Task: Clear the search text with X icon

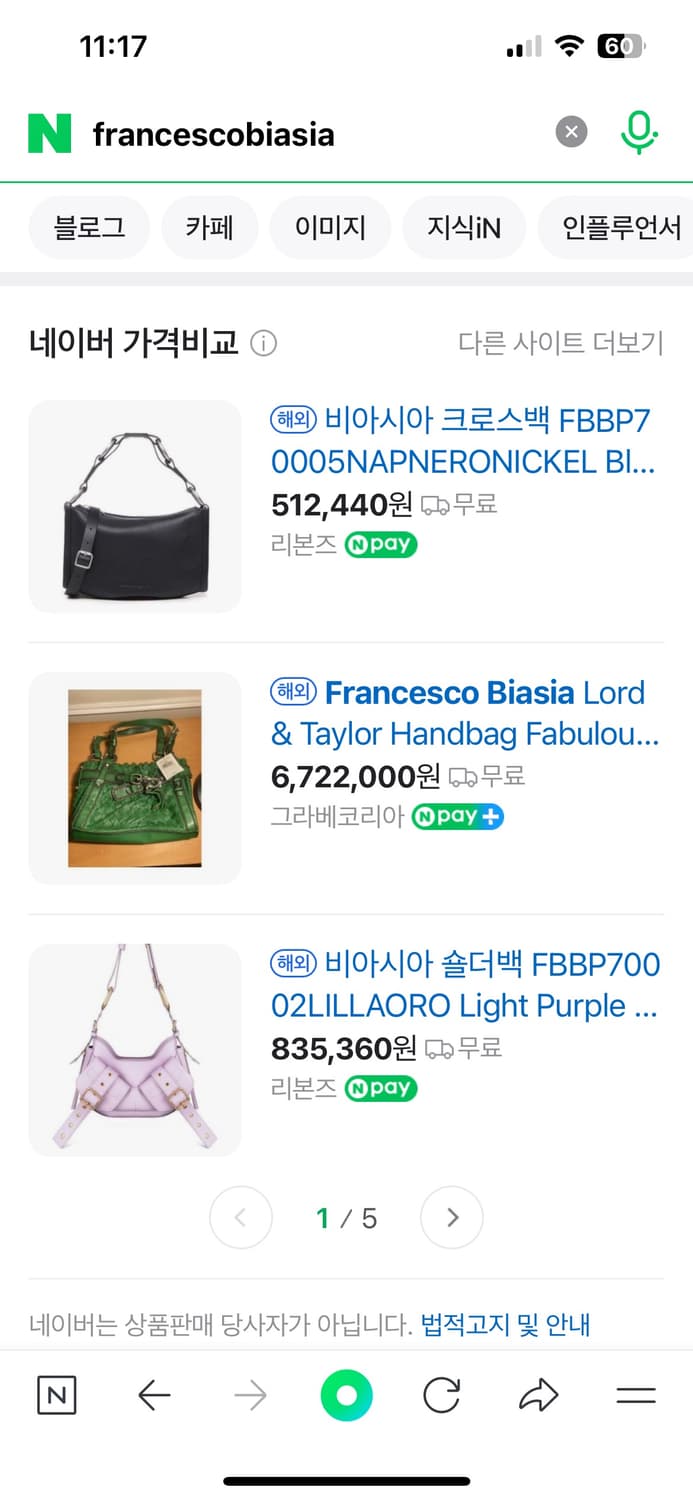Action: (571, 132)
